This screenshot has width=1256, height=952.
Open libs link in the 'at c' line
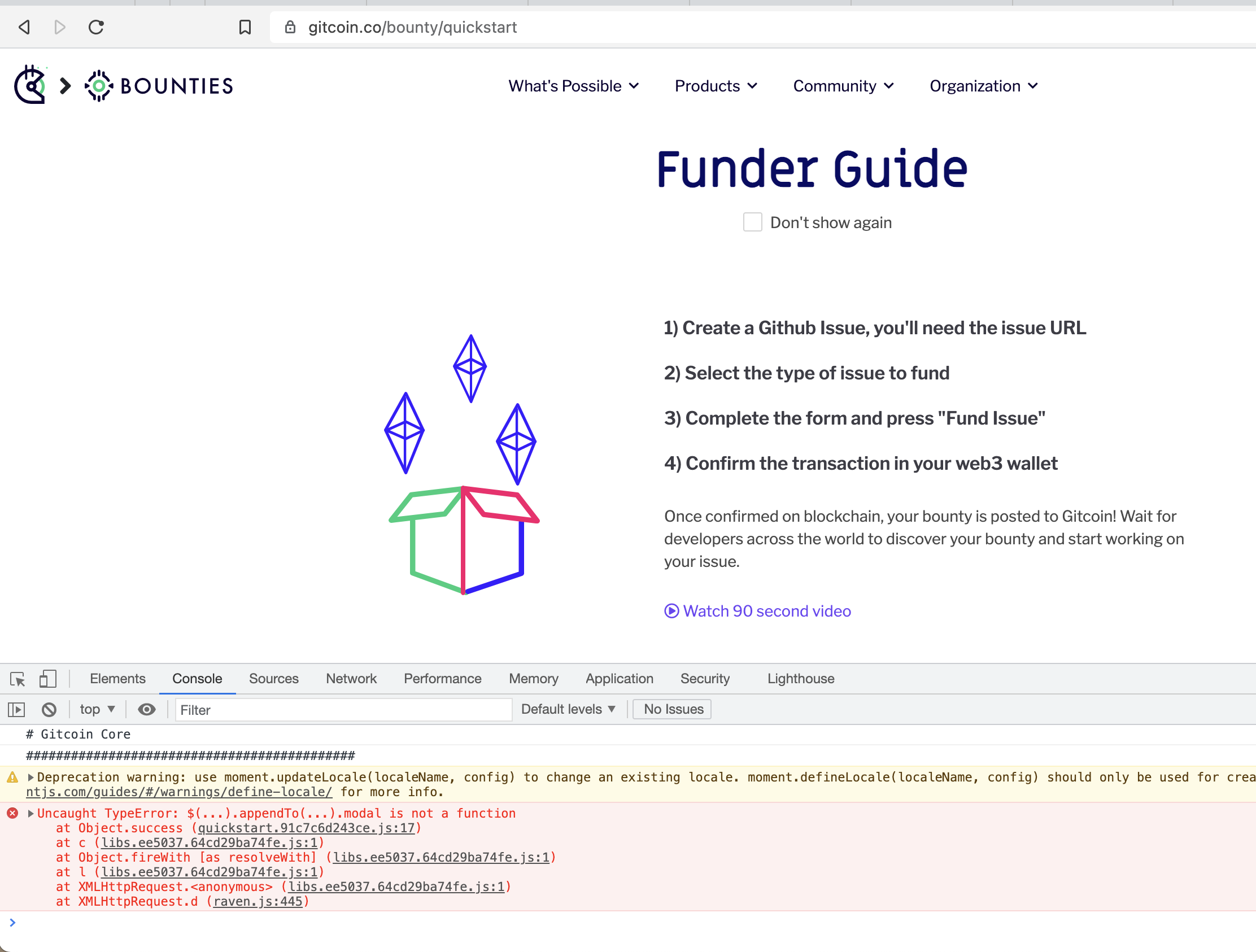coord(209,842)
